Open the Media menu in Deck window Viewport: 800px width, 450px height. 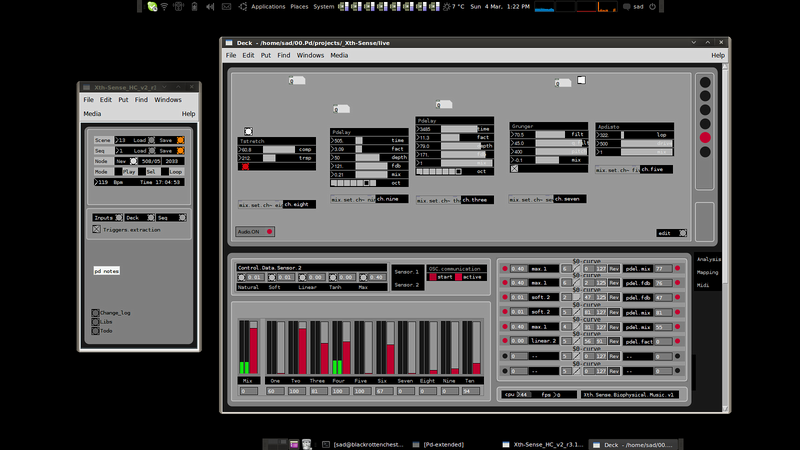coord(339,55)
